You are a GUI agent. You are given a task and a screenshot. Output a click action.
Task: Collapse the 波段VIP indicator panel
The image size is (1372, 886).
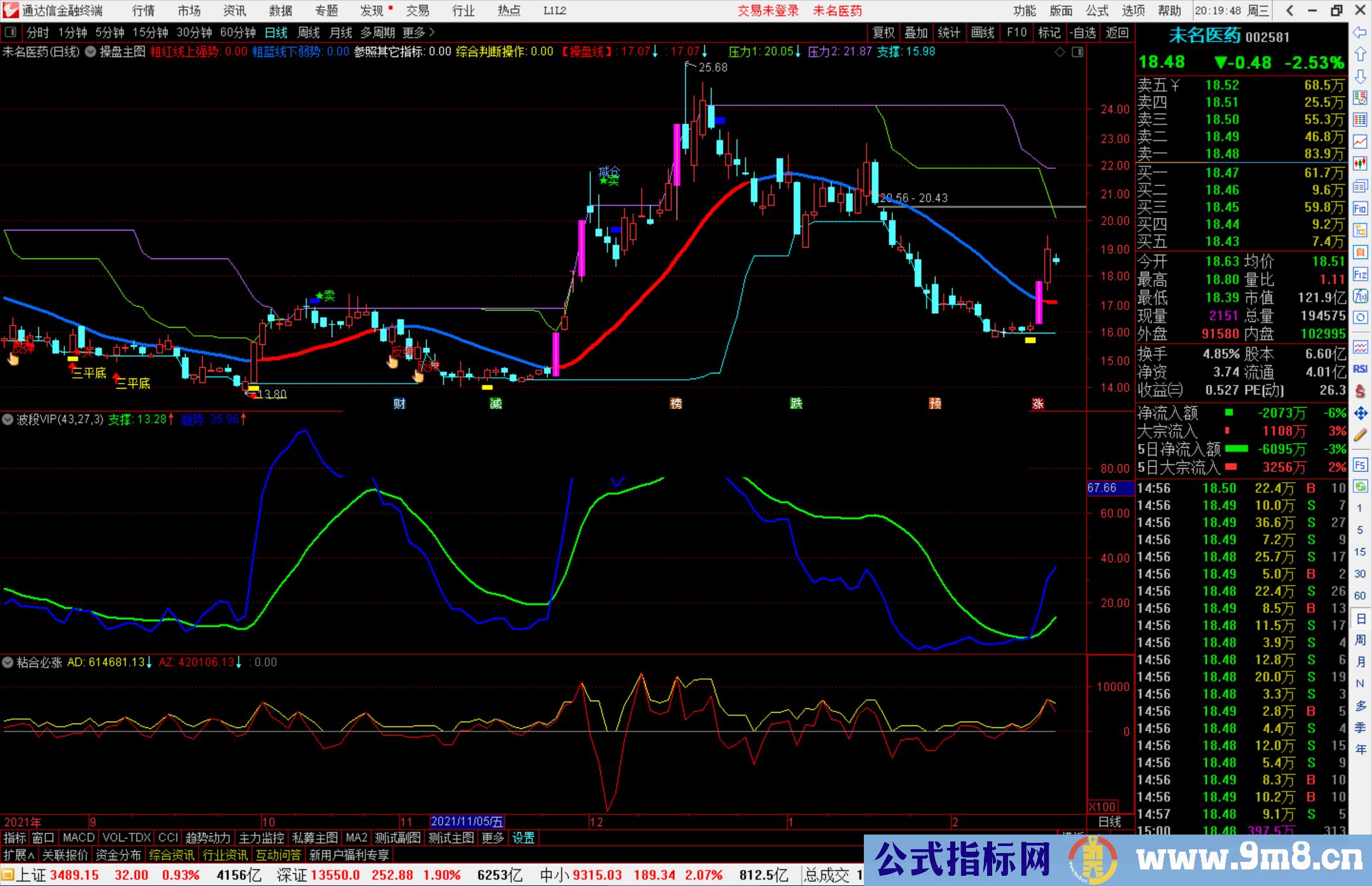pyautogui.click(x=7, y=419)
